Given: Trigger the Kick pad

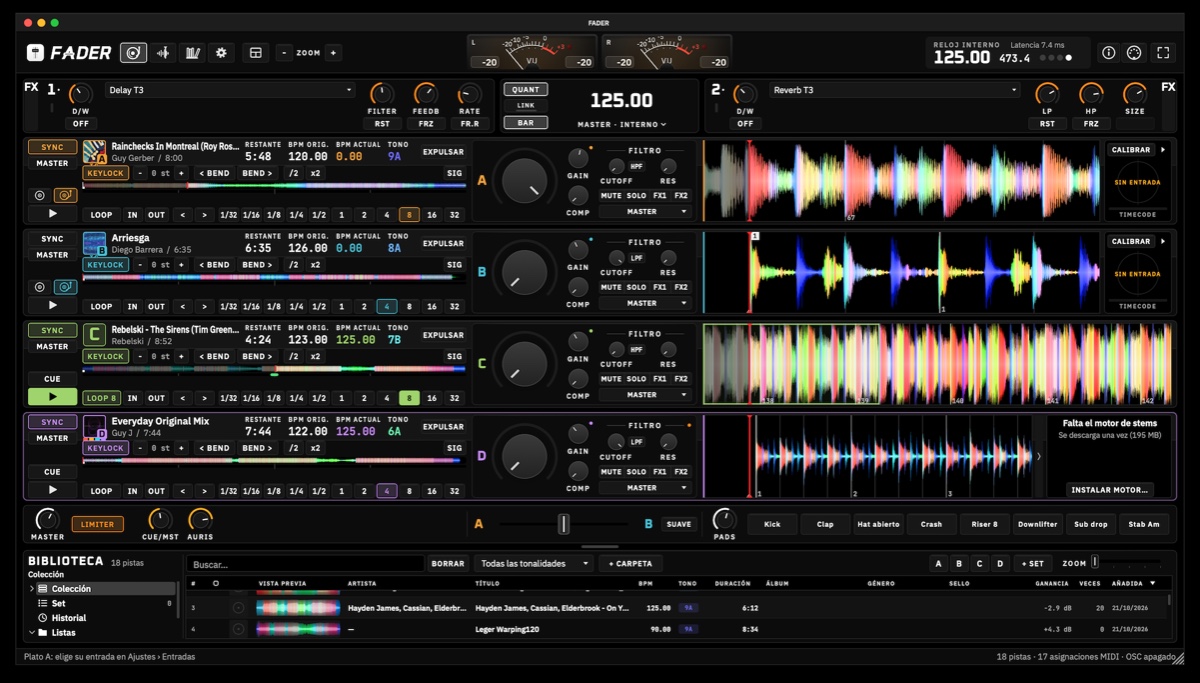Looking at the screenshot, I should (772, 524).
